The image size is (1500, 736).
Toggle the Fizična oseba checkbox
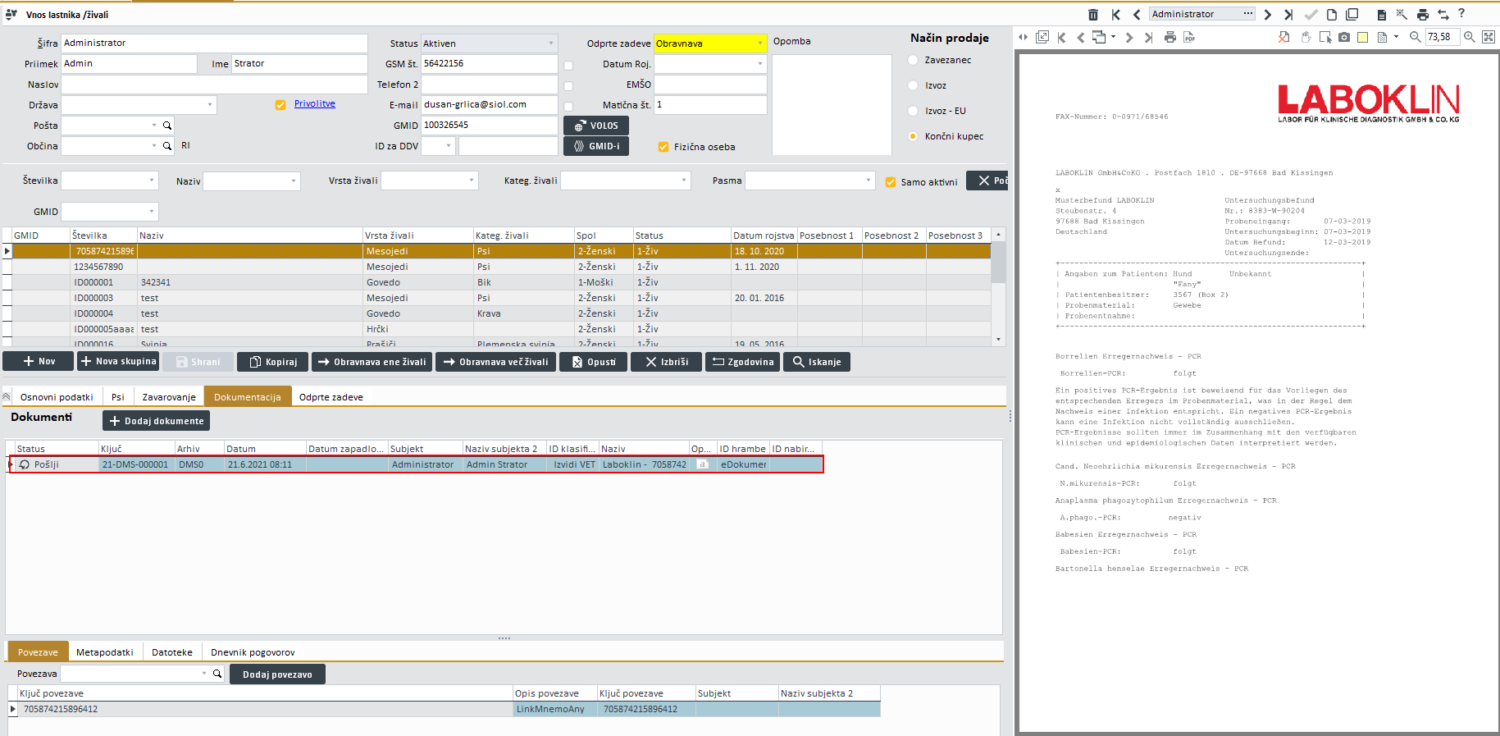[x=663, y=147]
